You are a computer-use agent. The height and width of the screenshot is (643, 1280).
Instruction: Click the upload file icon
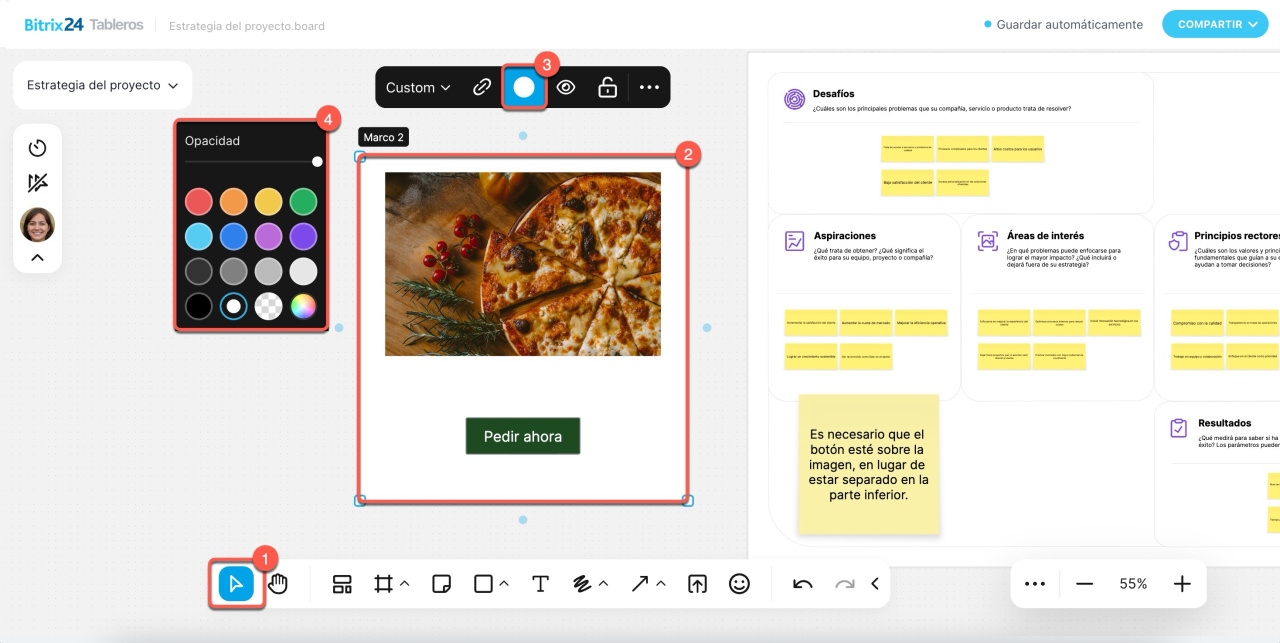[697, 584]
